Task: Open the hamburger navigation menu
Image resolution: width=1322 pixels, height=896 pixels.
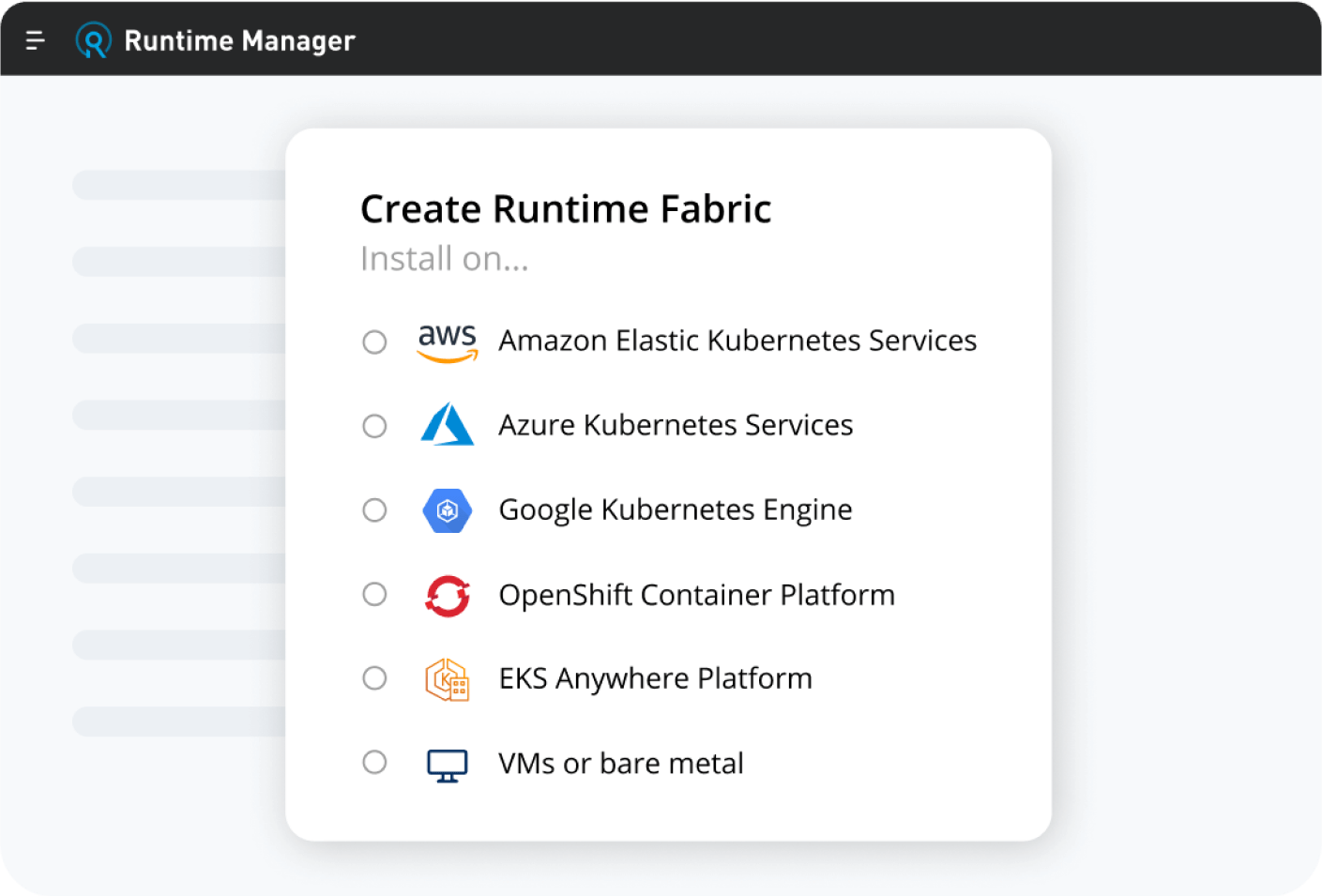Action: point(35,40)
